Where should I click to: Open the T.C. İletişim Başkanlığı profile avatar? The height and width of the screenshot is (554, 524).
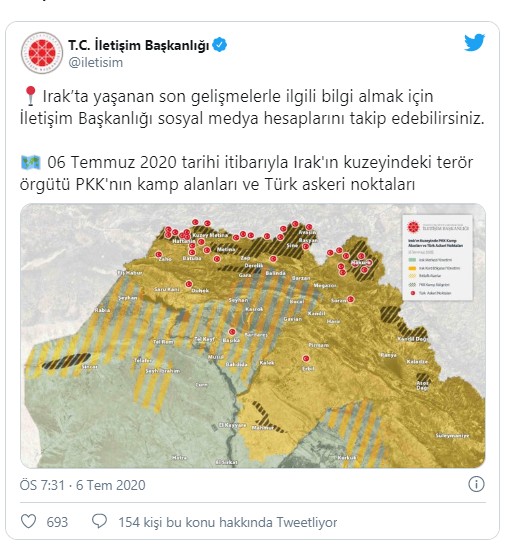click(x=42, y=53)
